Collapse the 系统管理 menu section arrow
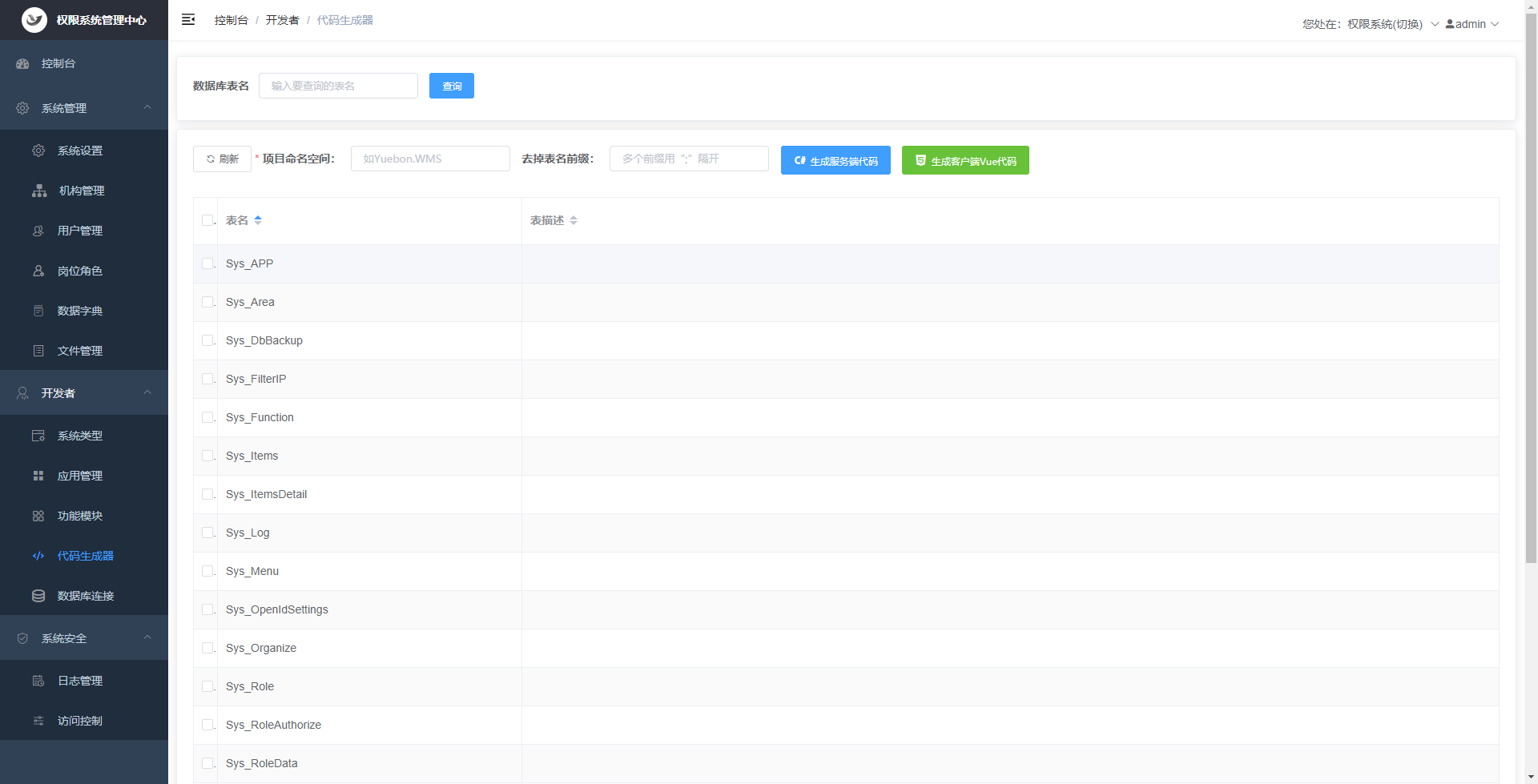This screenshot has height=784, width=1538. coord(147,107)
